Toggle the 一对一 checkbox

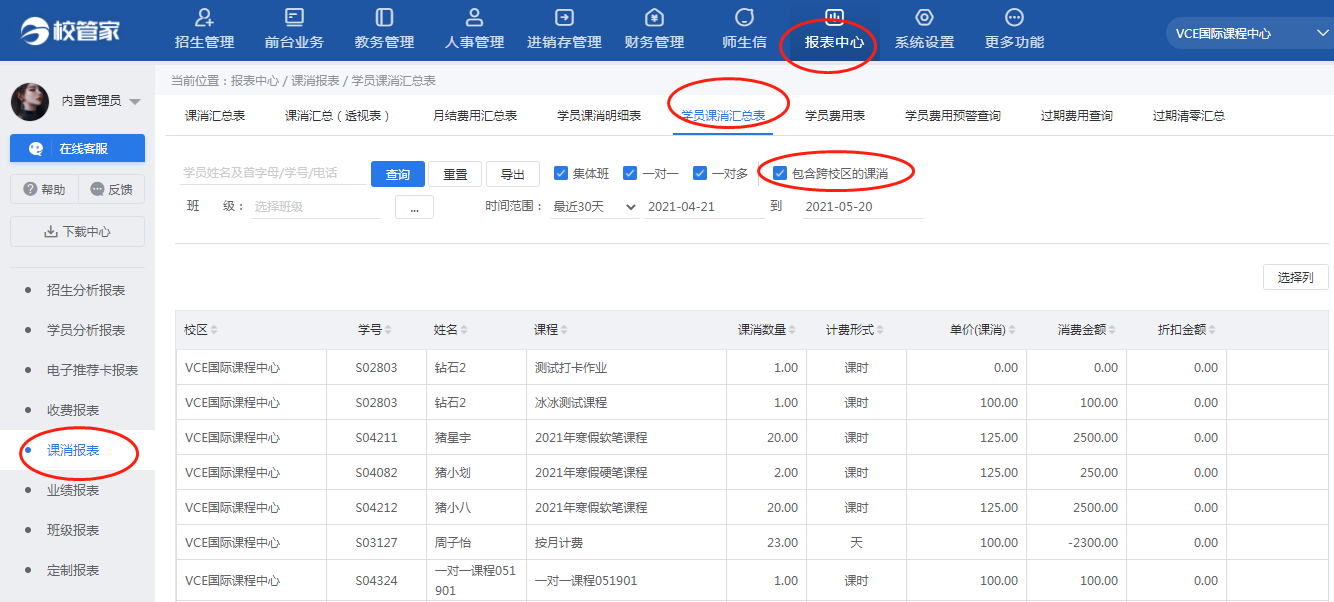click(x=630, y=173)
